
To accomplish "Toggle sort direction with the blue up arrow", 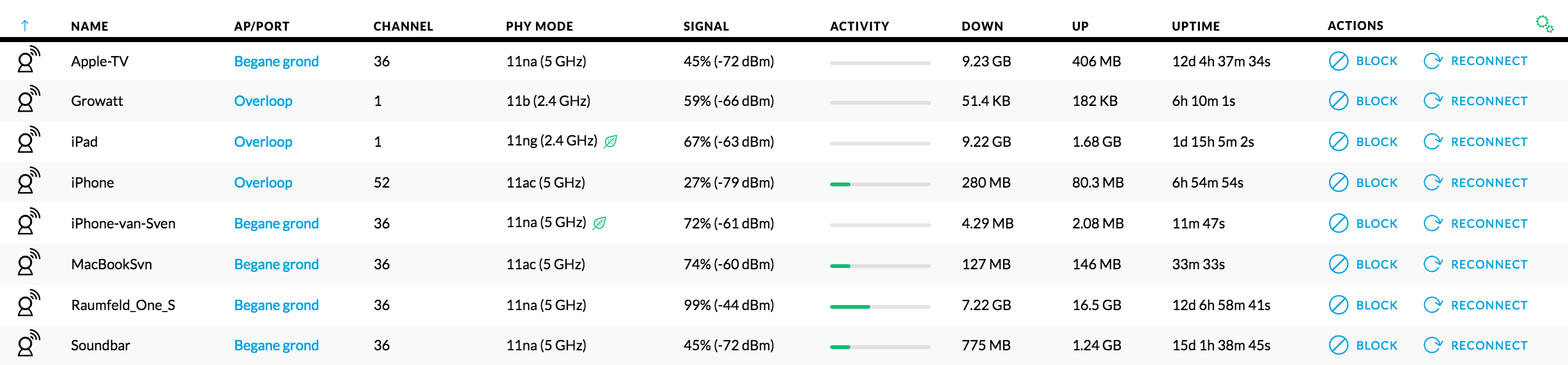I will click(x=25, y=26).
